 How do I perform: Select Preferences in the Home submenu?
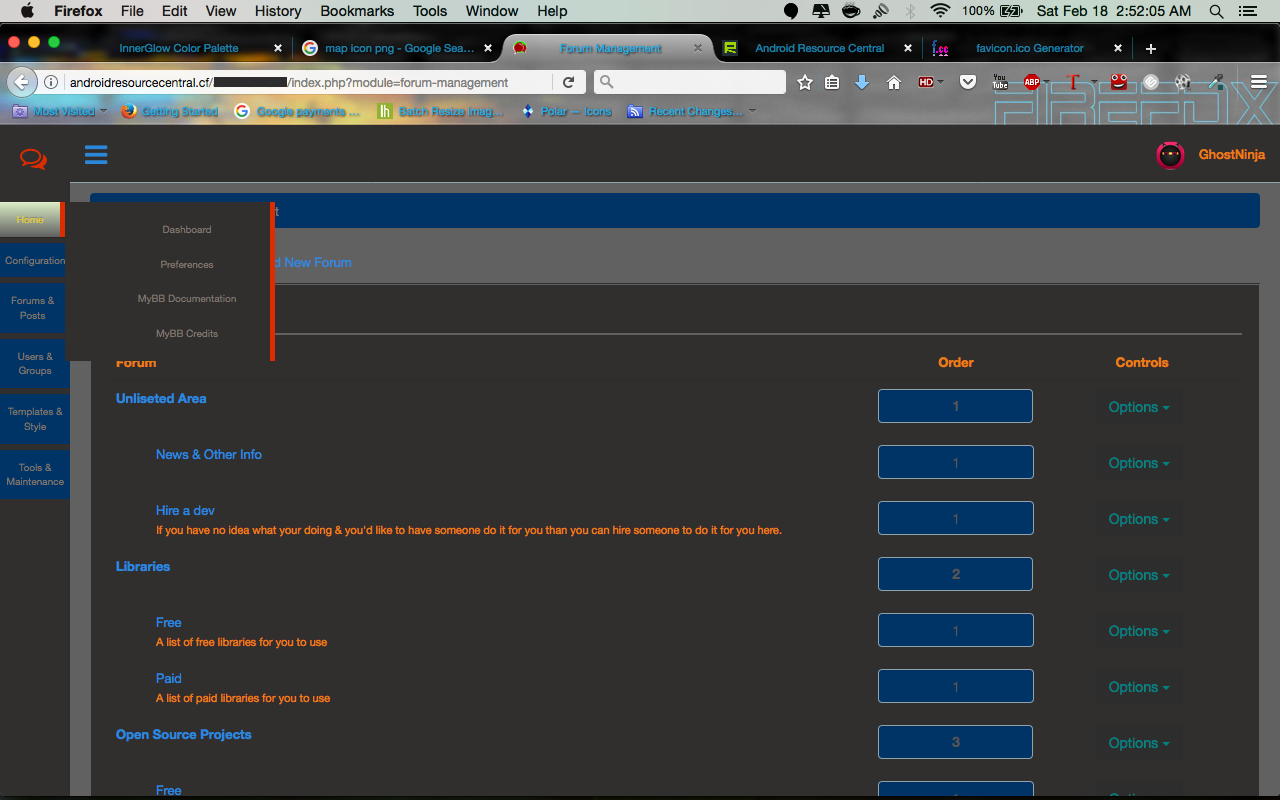tap(187, 265)
